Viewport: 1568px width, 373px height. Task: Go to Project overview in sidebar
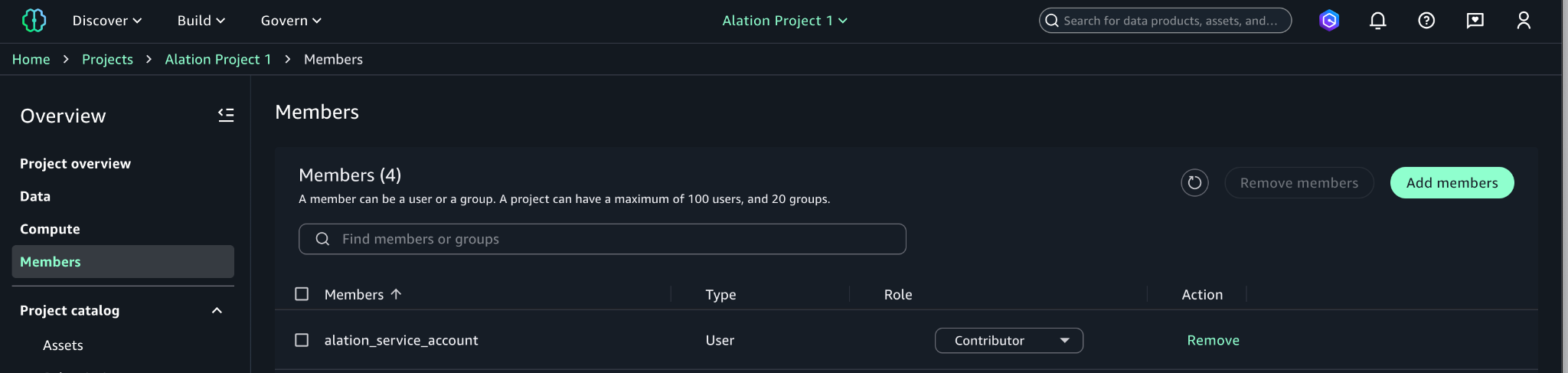pyautogui.click(x=75, y=164)
